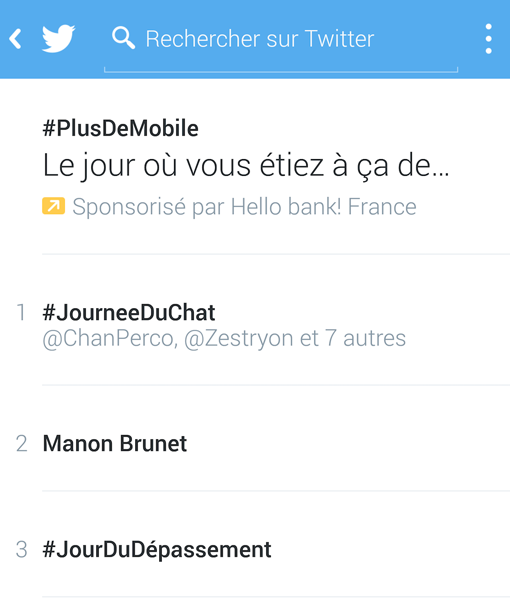
Task: Select blank space right of #JourDuDépassement
Action: (390, 550)
